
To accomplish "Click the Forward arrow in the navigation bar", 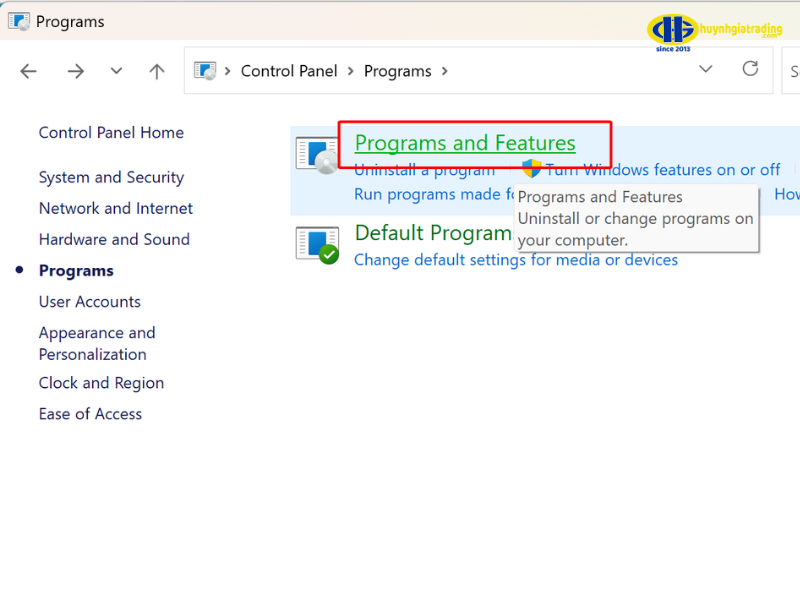I will 75,71.
